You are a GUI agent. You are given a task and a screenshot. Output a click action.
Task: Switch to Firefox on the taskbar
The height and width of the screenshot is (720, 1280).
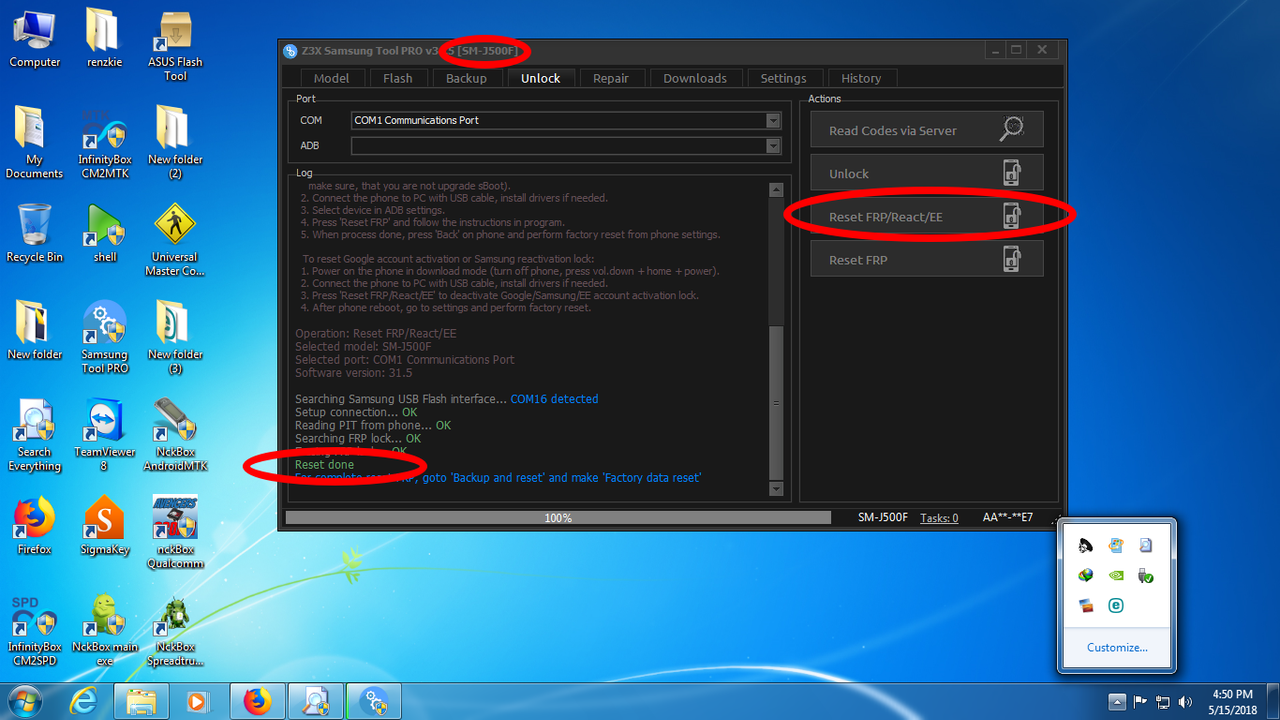pos(258,701)
